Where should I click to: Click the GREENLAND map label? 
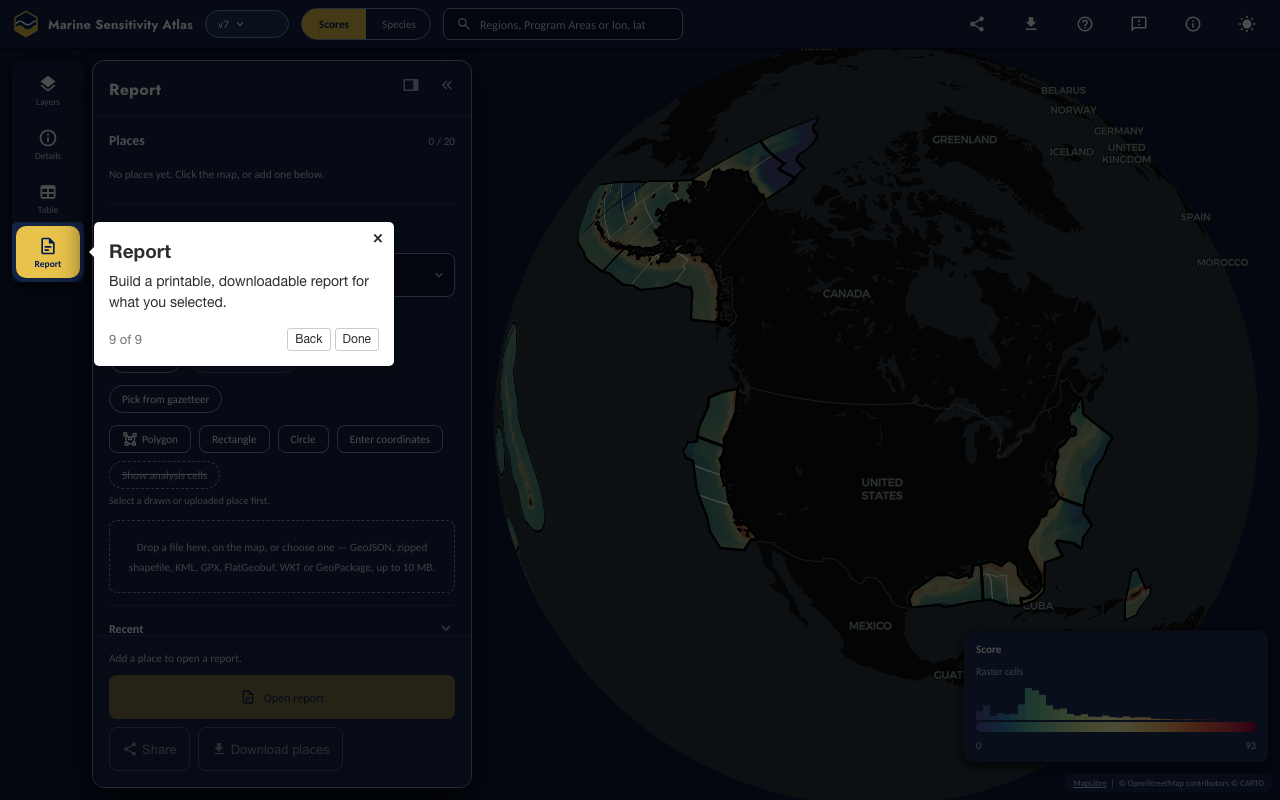(964, 140)
